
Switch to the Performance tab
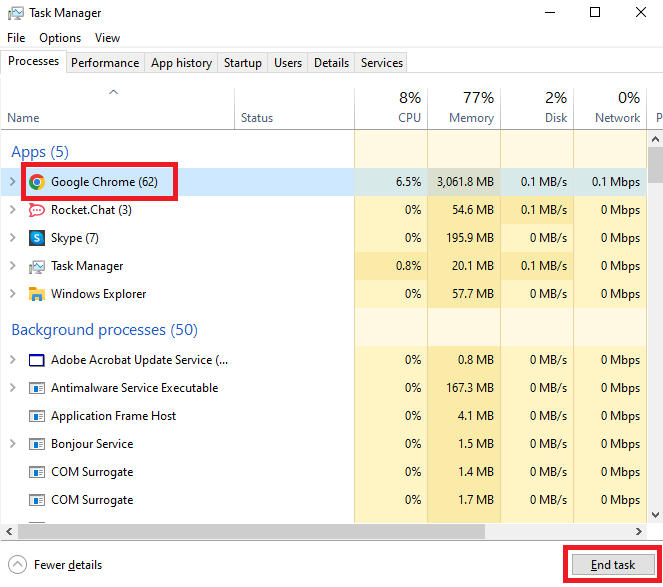[105, 63]
